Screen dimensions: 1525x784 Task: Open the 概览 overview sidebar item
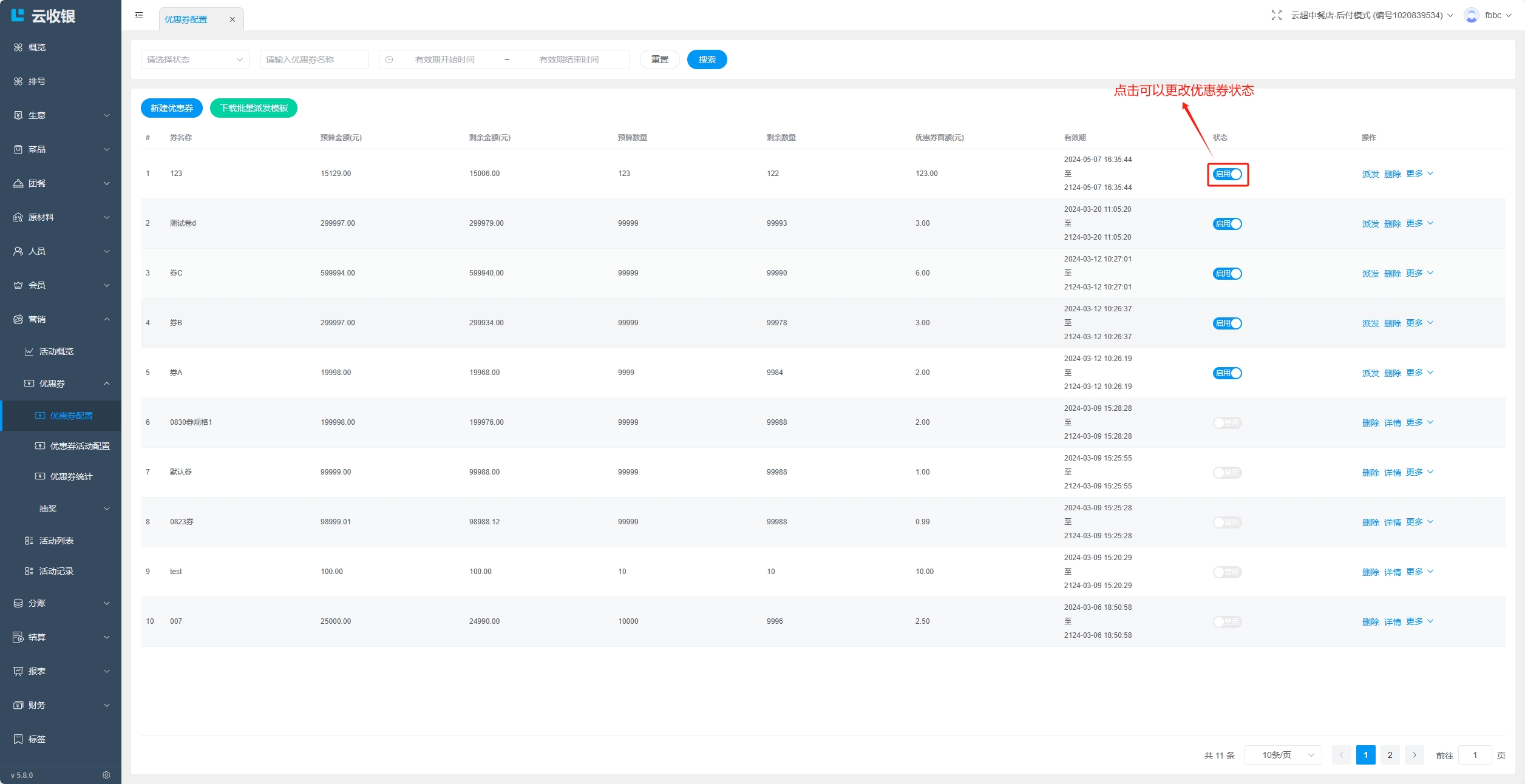[37, 47]
